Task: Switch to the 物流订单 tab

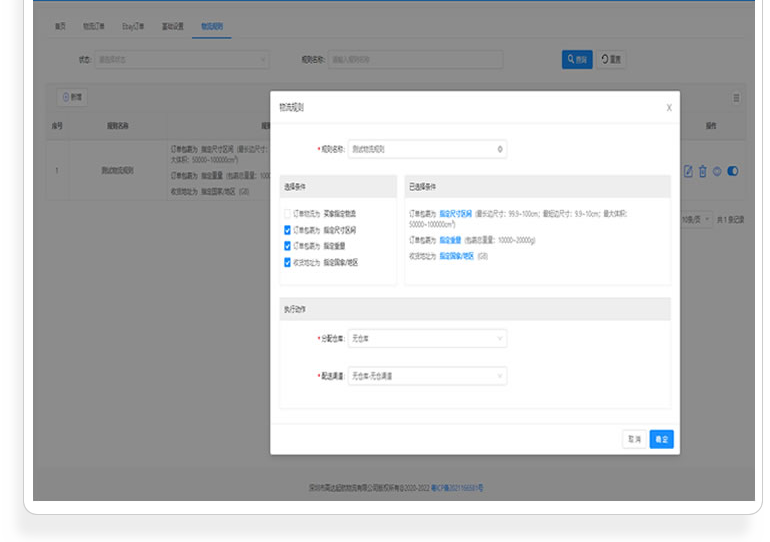Action: 93,27
